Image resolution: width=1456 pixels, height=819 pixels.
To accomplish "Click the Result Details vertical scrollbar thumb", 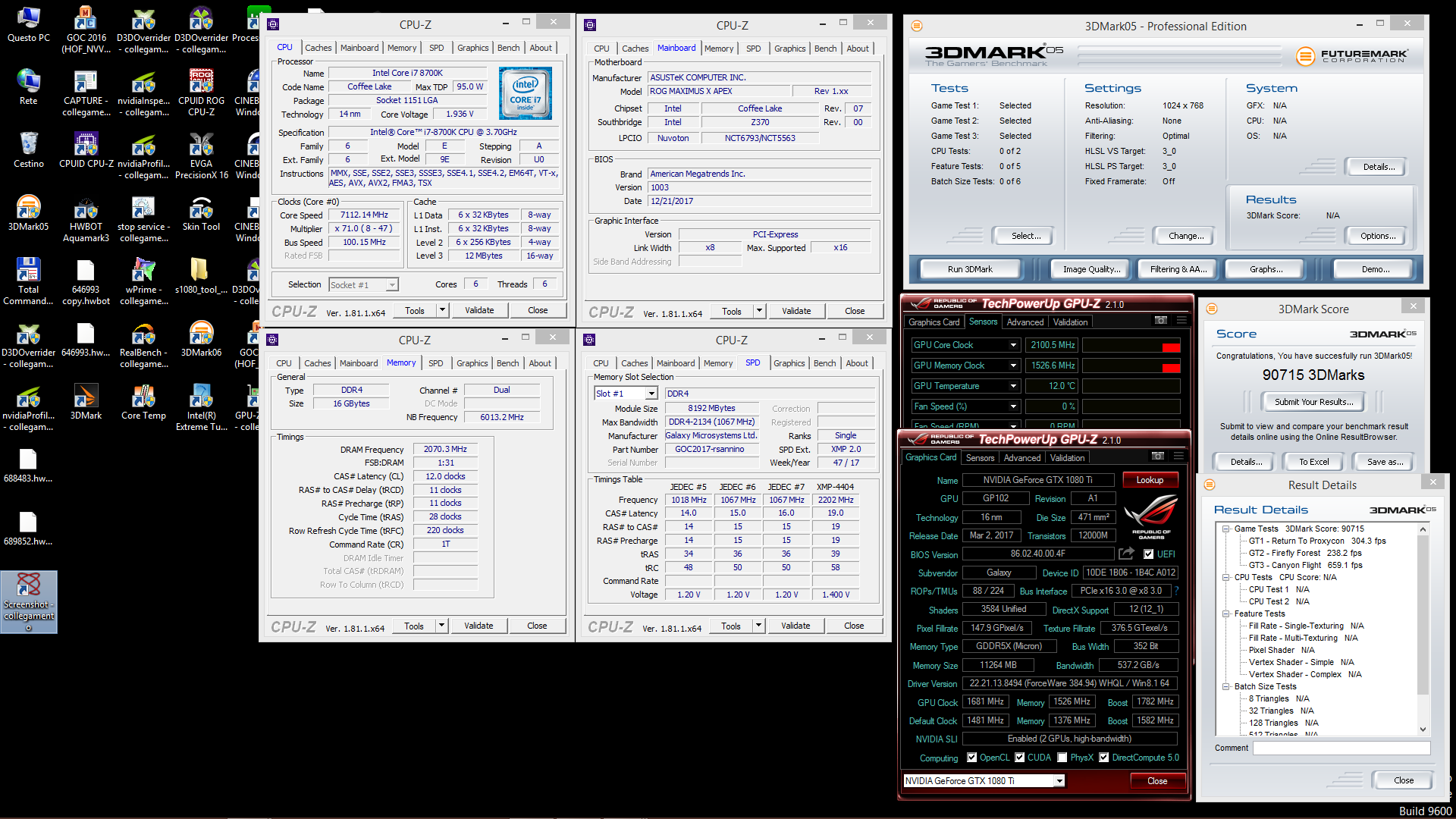I will coord(1423,614).
